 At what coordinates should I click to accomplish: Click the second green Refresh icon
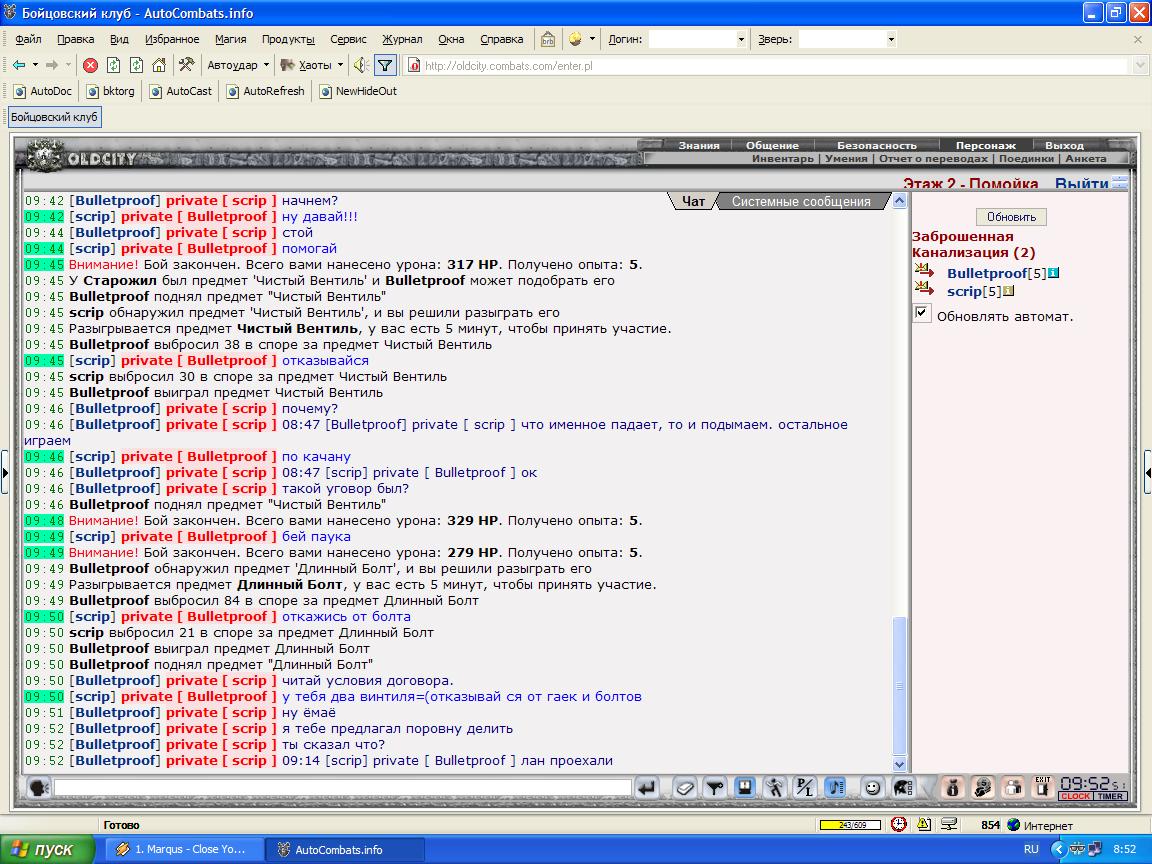(x=136, y=65)
